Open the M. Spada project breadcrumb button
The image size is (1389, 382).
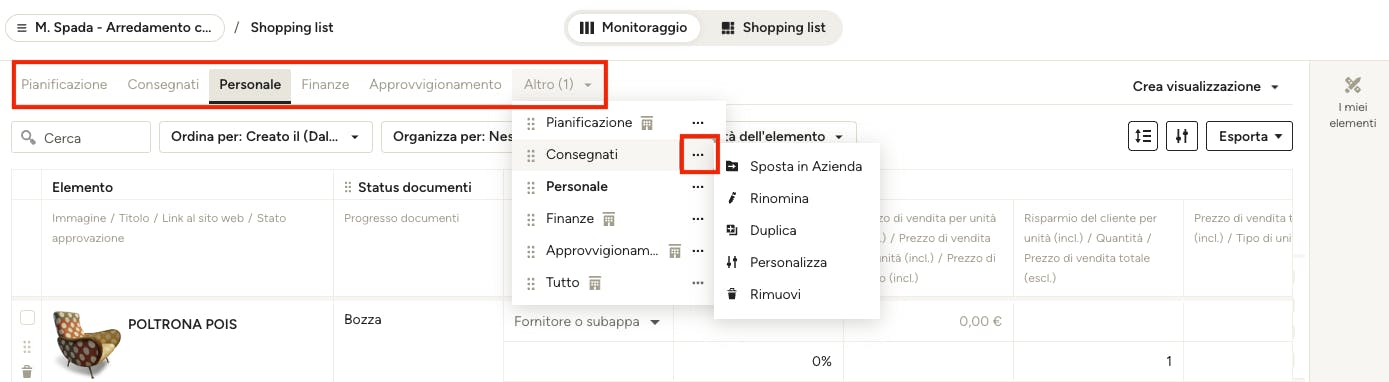115,28
